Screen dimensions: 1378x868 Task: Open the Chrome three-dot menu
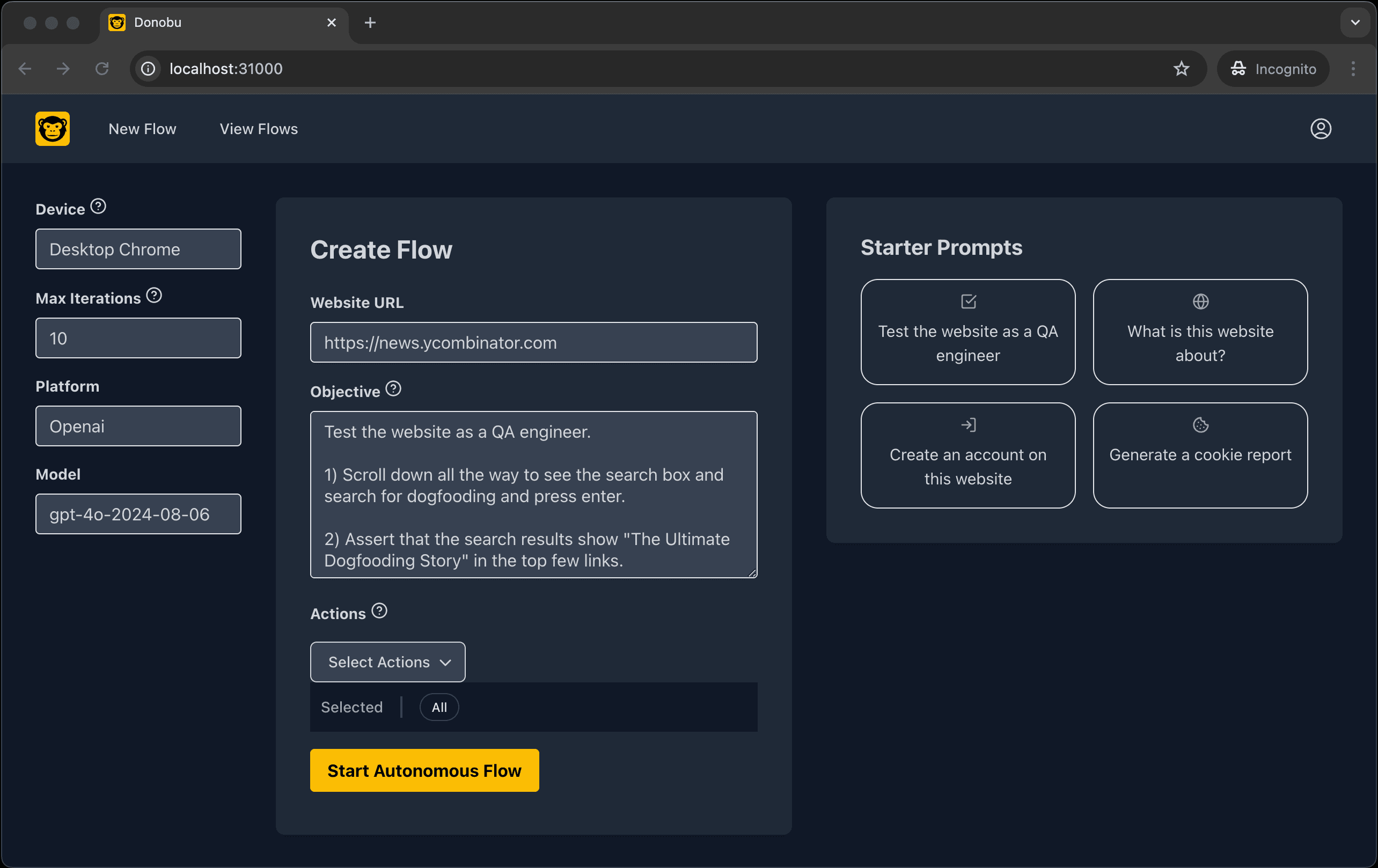coord(1353,69)
